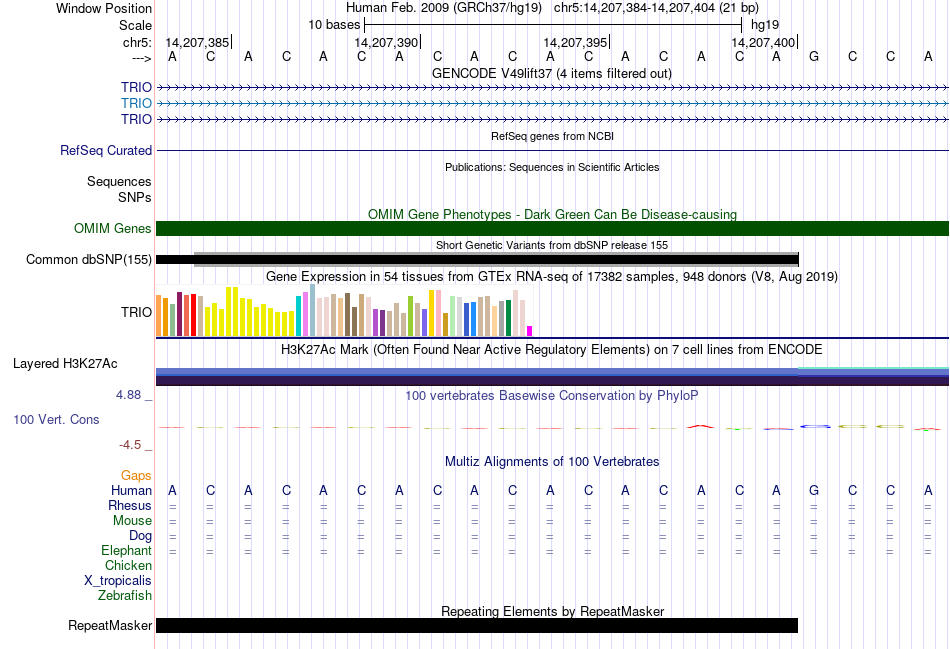Click the '--->' sequence direction label

point(142,58)
